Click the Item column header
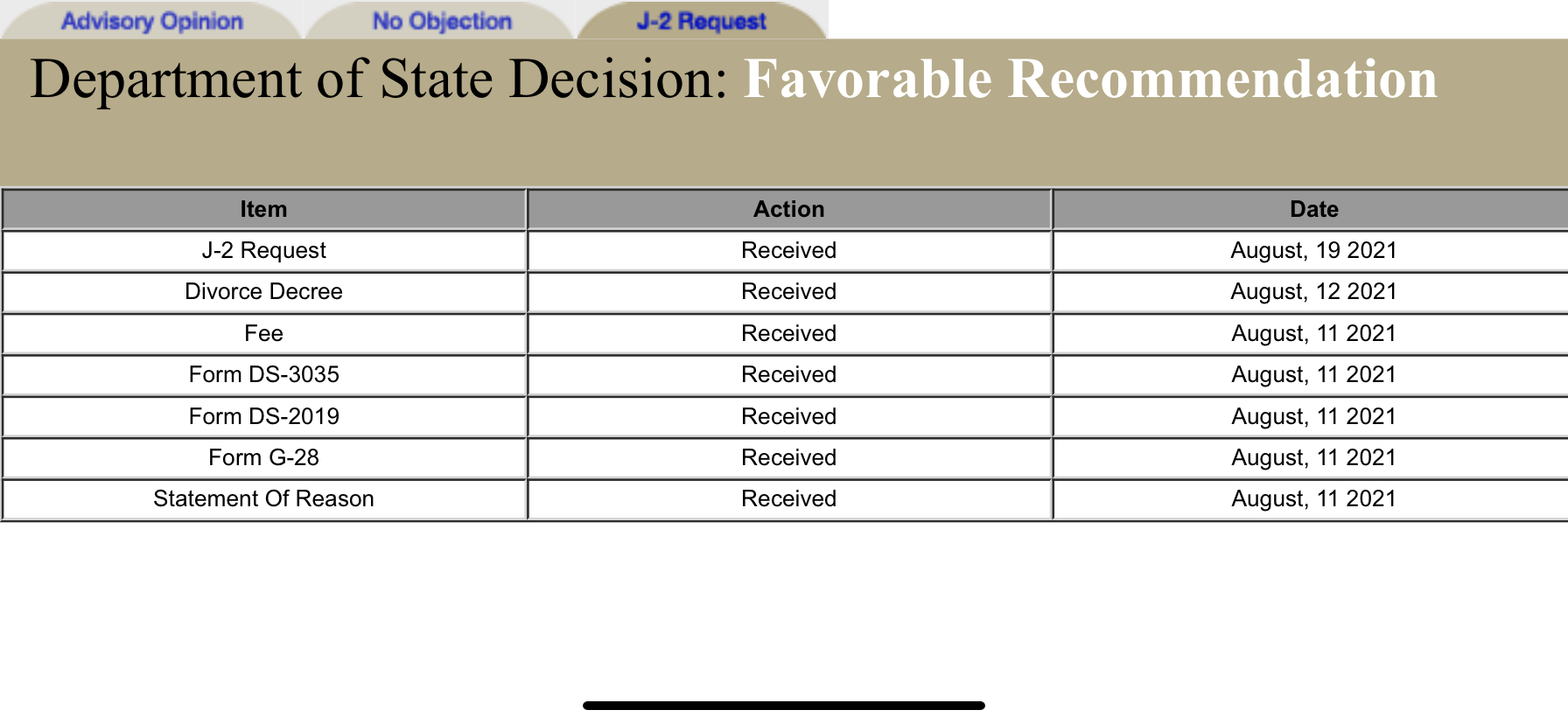 (x=263, y=209)
